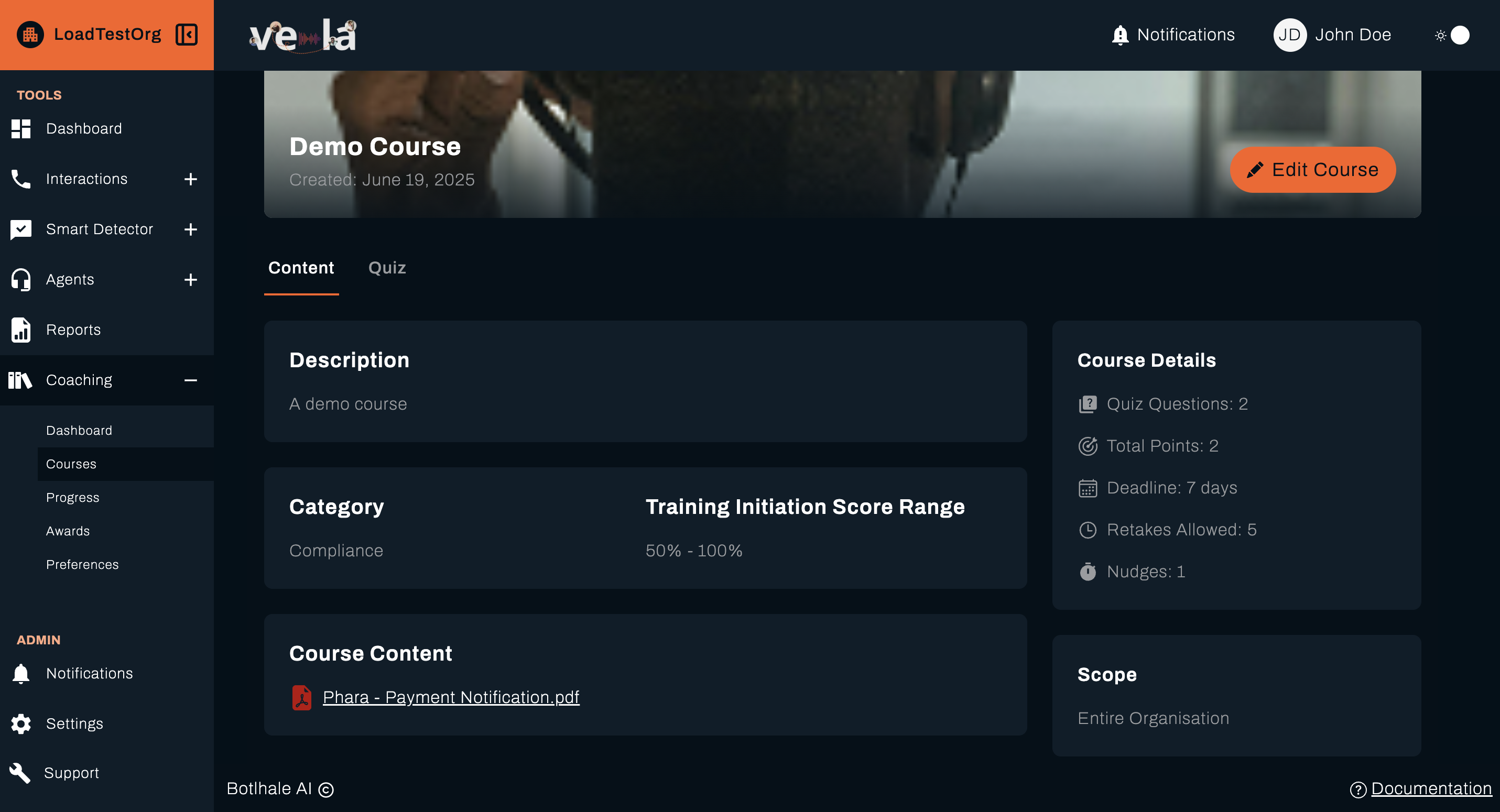Collapse the sidebar with the orange toggle
Screen dimensions: 1500x812
[186, 35]
